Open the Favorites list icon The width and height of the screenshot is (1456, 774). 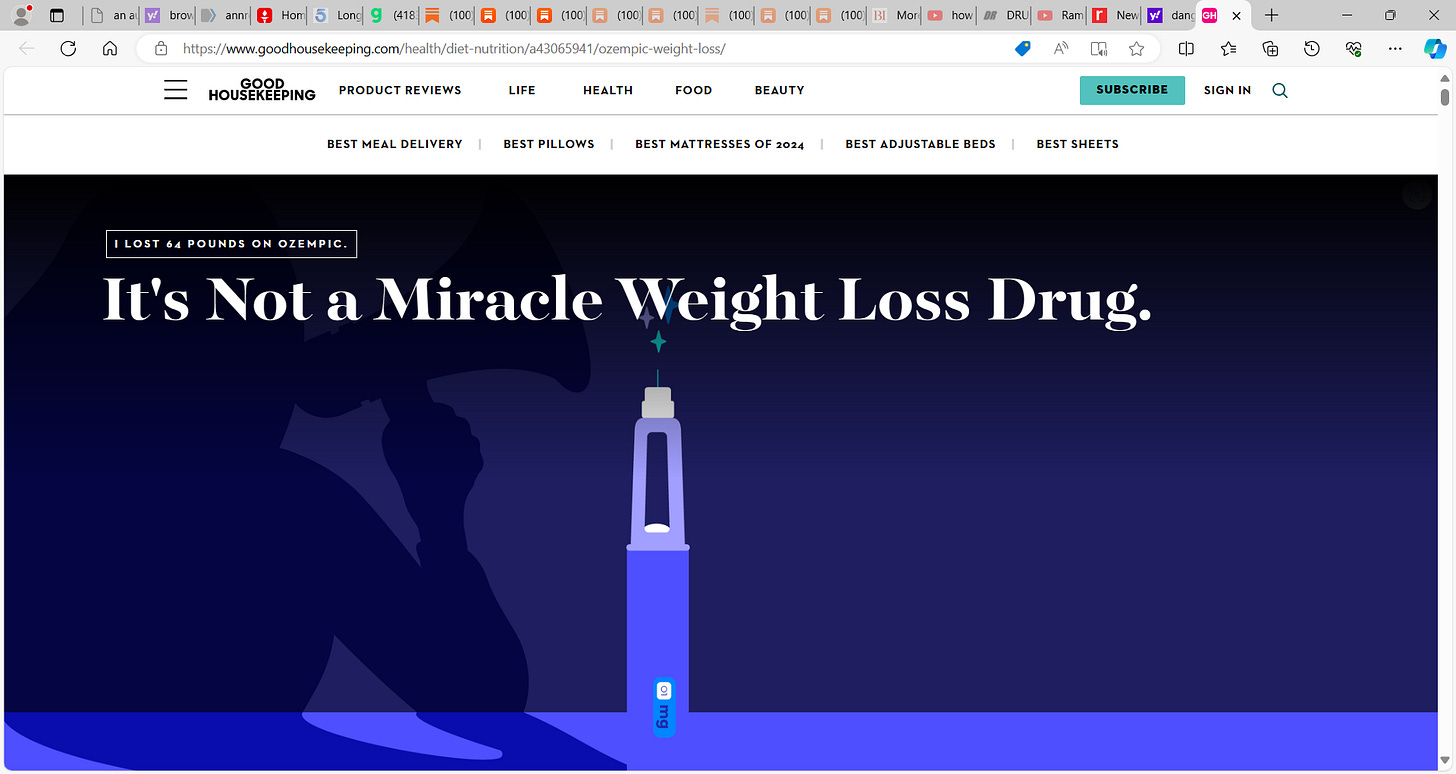(1228, 48)
